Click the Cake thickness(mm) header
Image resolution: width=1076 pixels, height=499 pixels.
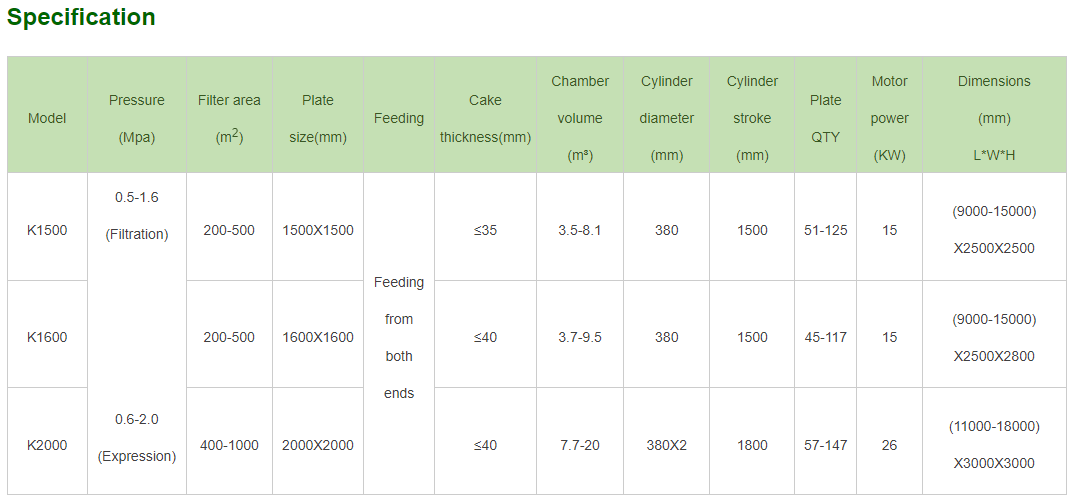[485, 118]
